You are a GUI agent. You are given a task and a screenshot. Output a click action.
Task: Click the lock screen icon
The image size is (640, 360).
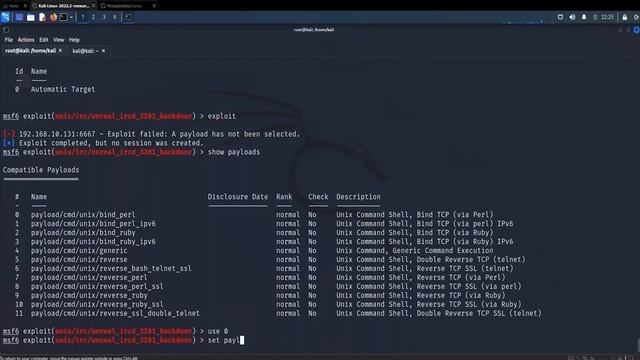click(x=625, y=17)
